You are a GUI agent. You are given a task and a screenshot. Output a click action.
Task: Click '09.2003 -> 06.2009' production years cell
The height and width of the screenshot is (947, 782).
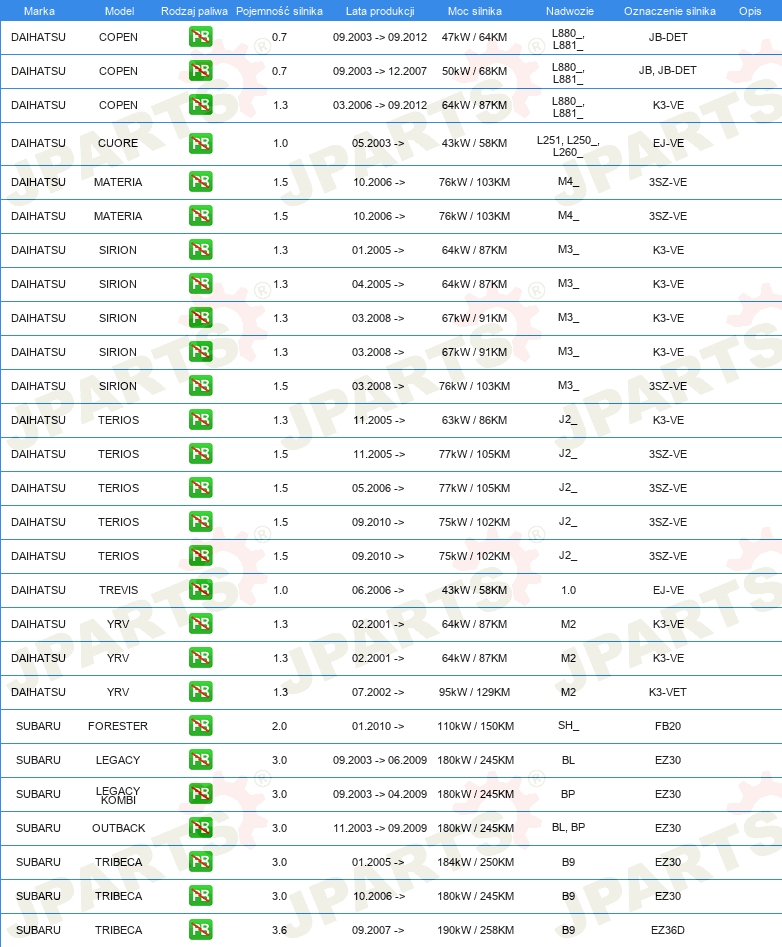pyautogui.click(x=380, y=760)
